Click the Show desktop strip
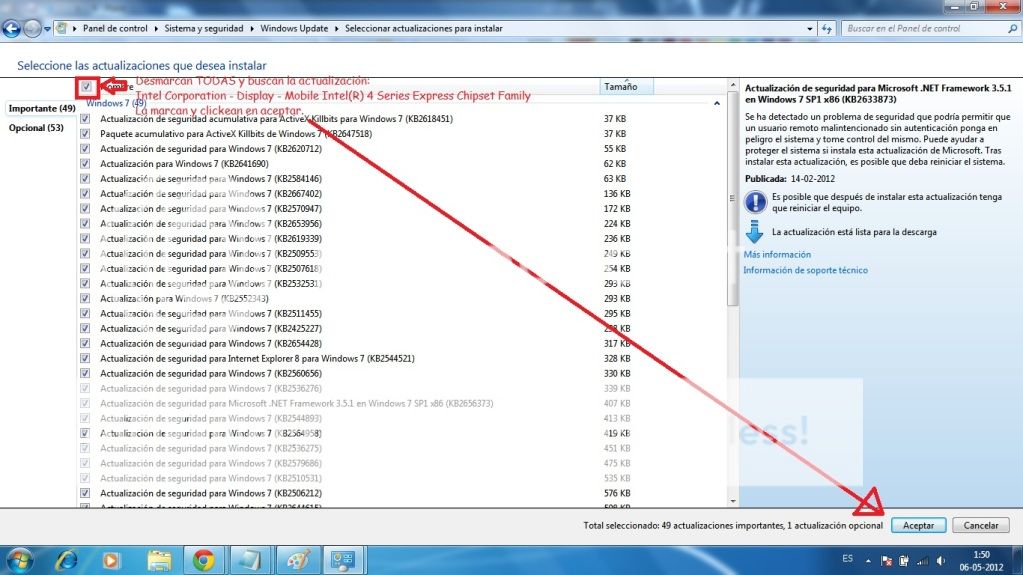The image size is (1023, 575). [1017, 561]
